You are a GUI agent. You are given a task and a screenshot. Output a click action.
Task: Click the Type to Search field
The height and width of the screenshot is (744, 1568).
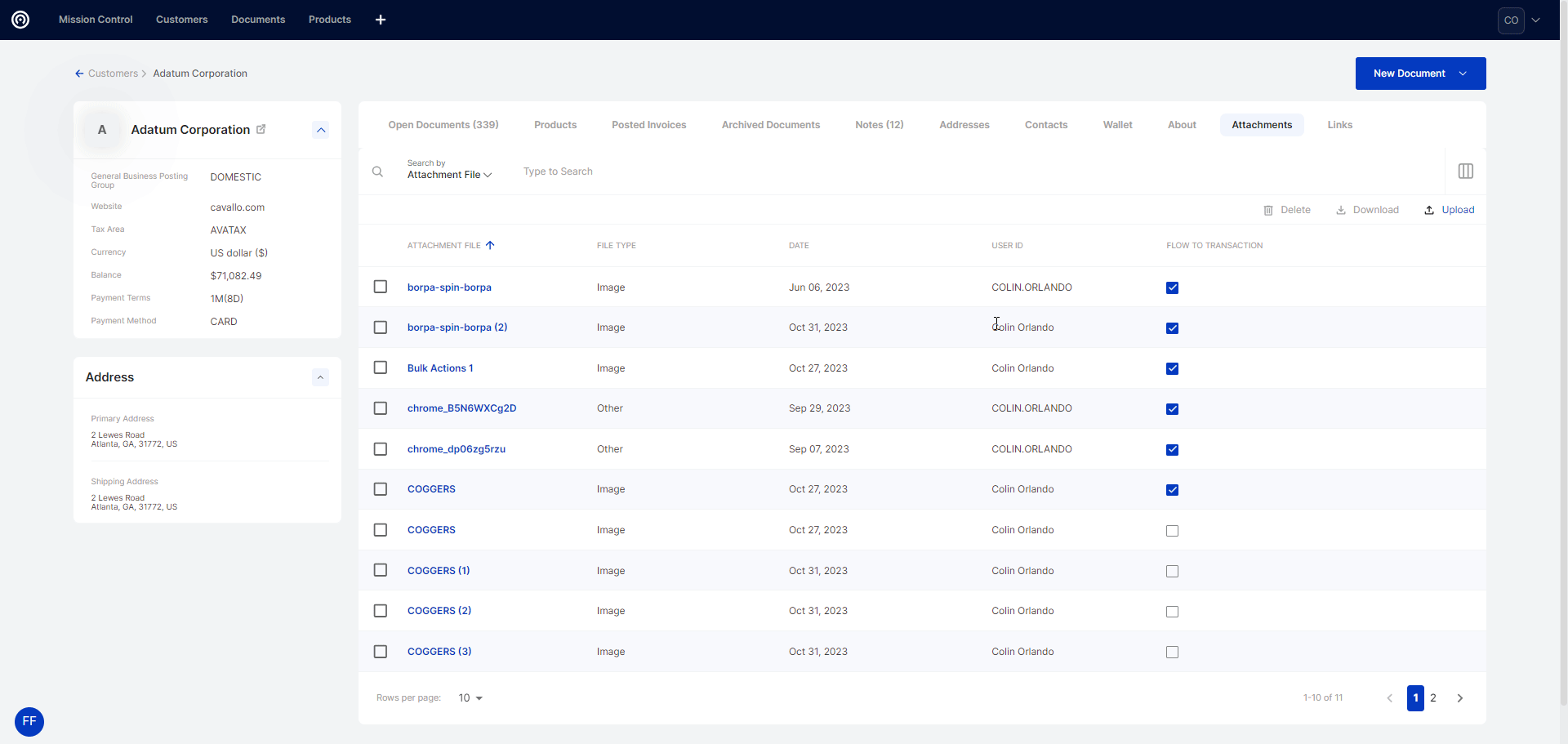pyautogui.click(x=735, y=172)
